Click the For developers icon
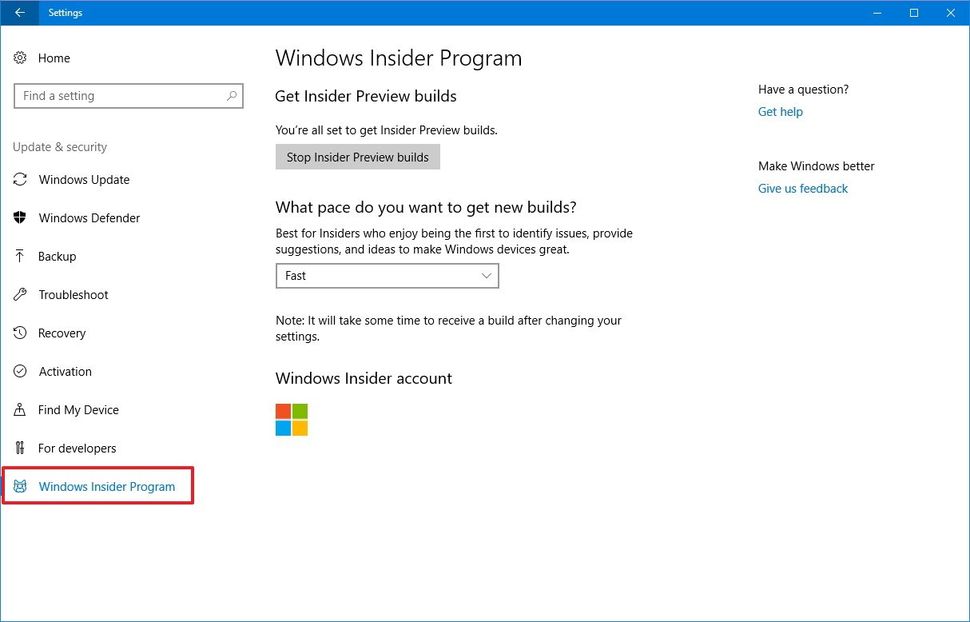970x622 pixels. click(21, 448)
